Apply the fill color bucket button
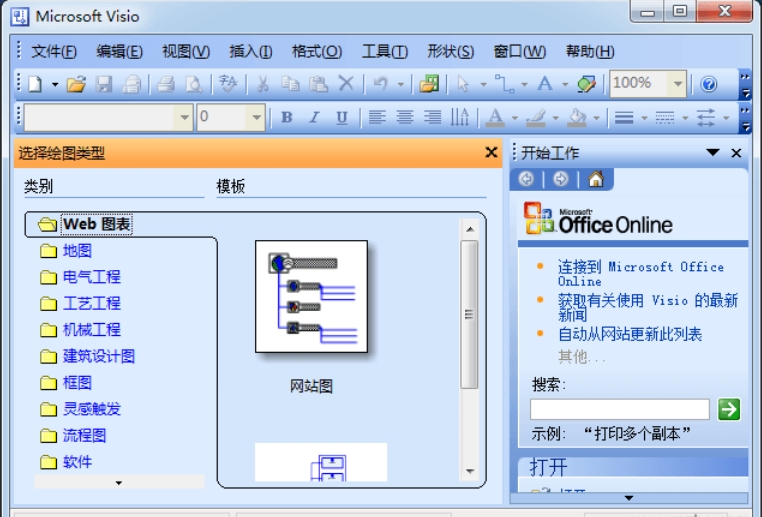762x517 pixels. pos(577,117)
